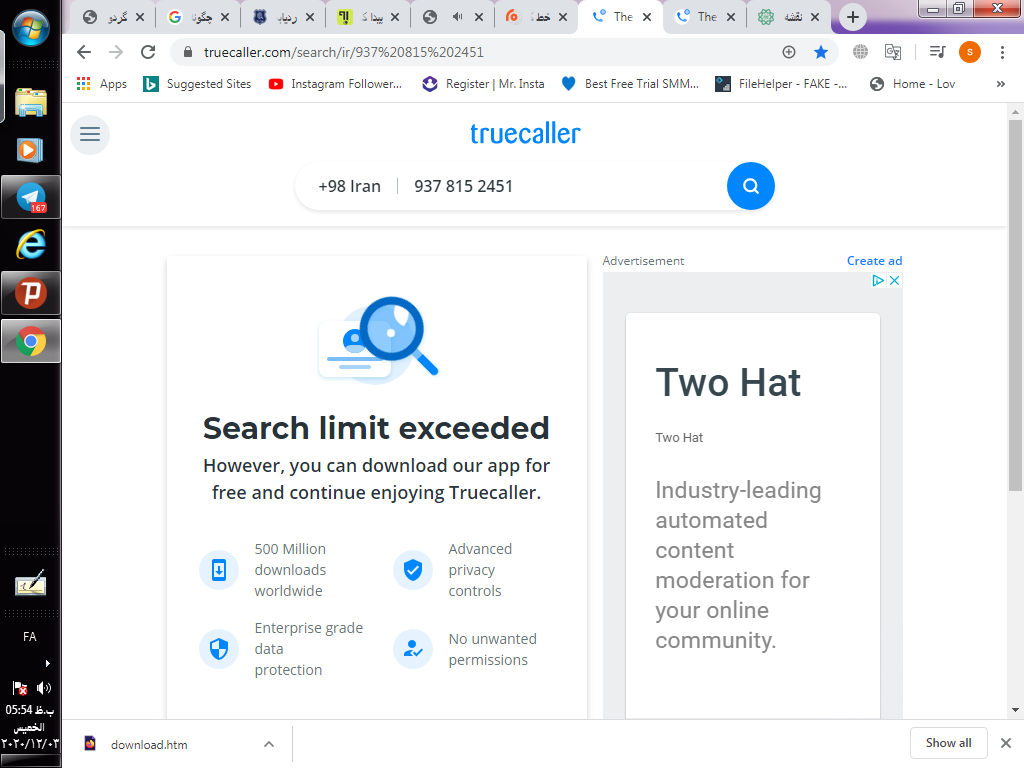Click the address bar URL
Viewport: 1024px width, 768px height.
(344, 52)
